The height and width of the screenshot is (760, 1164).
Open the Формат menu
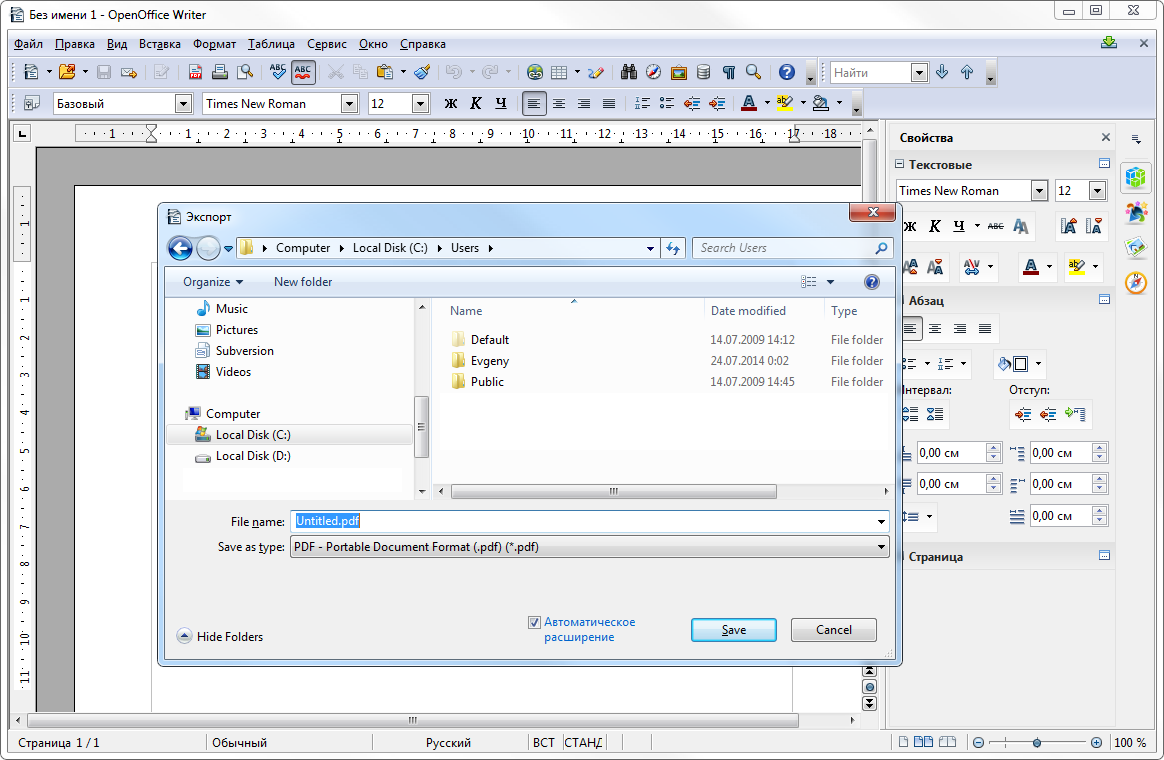(x=214, y=44)
